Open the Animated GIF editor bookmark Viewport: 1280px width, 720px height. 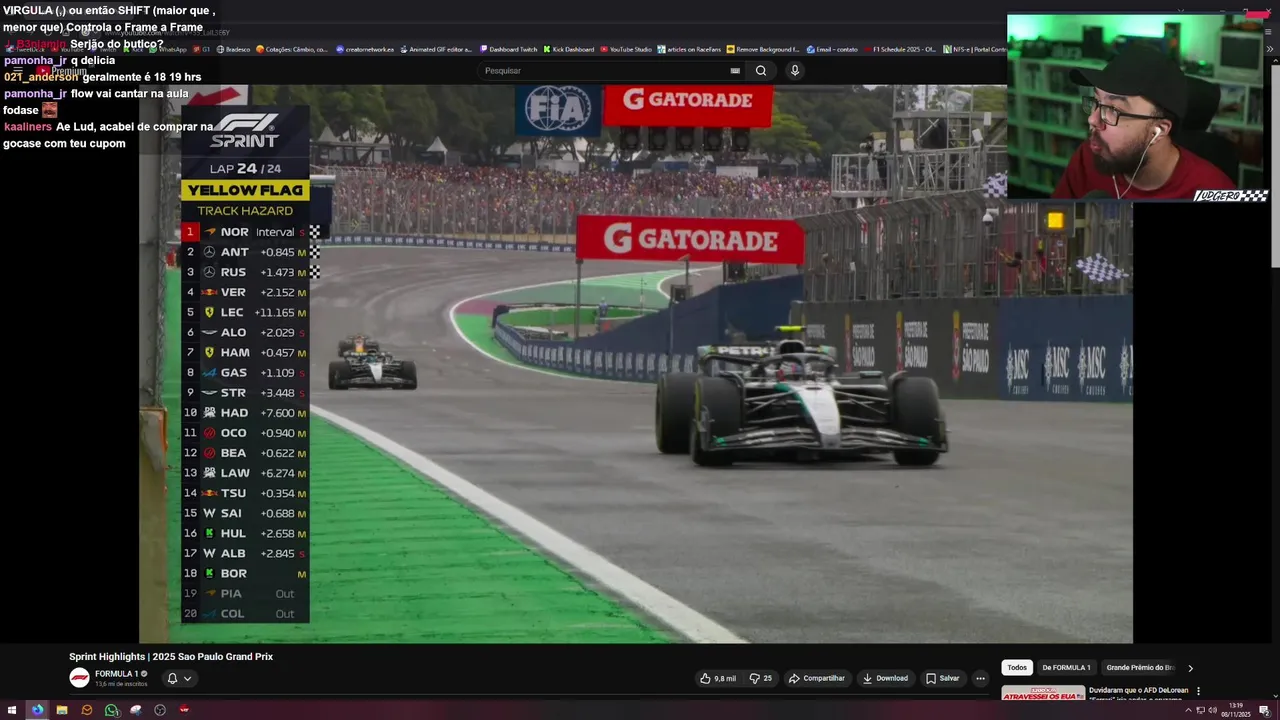point(434,49)
